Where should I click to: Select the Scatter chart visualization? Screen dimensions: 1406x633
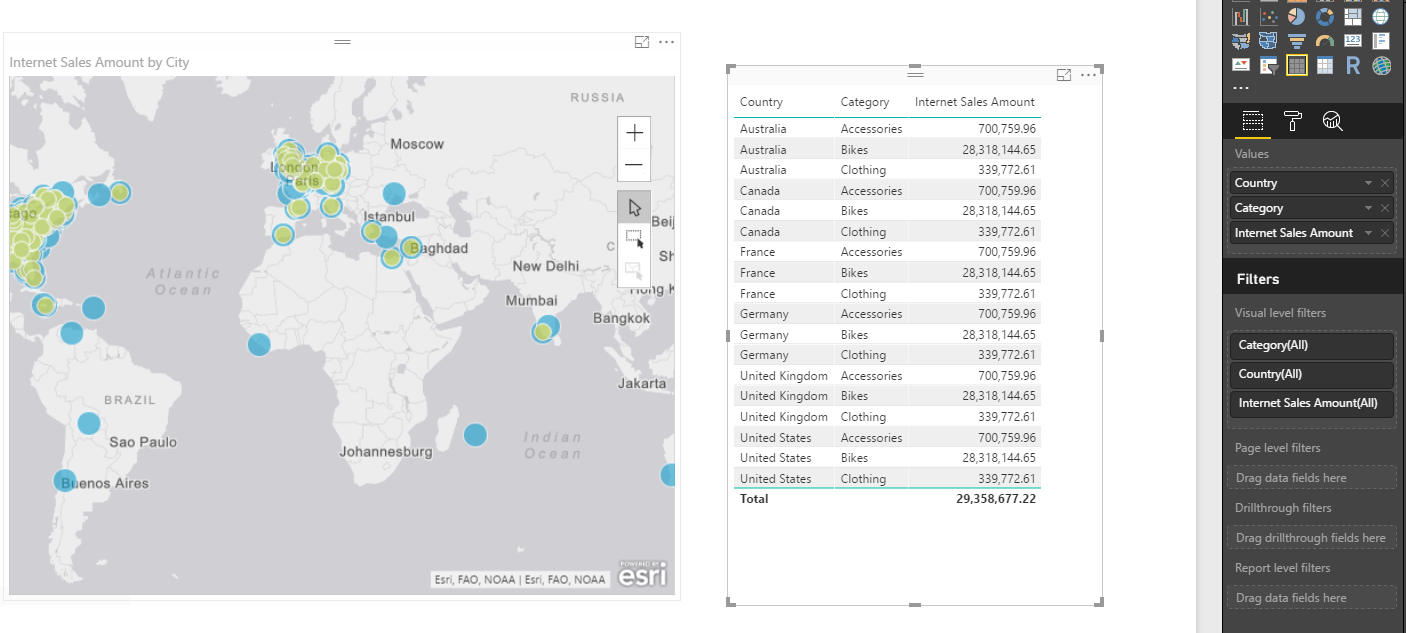[x=1269, y=17]
